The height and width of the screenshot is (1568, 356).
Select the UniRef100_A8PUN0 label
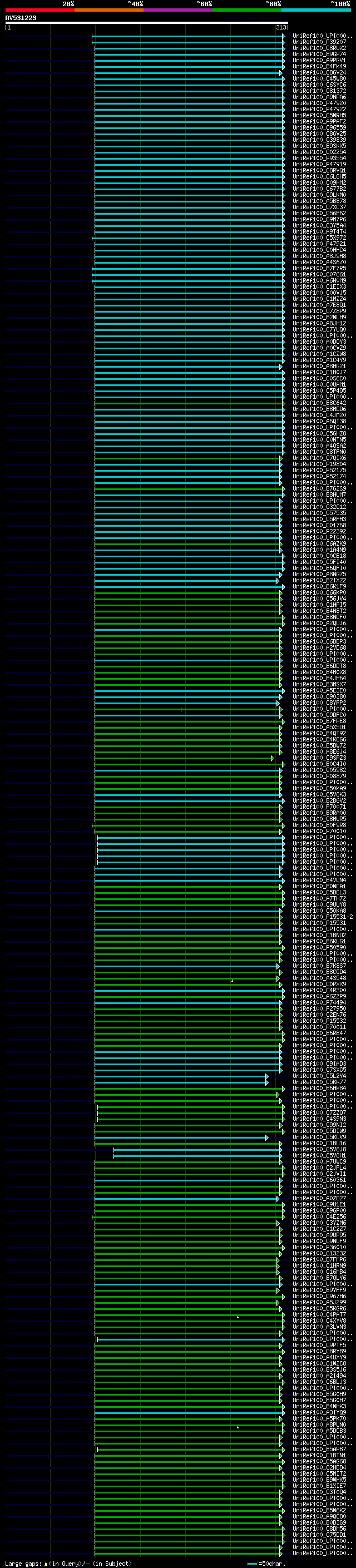pyautogui.click(x=319, y=1425)
